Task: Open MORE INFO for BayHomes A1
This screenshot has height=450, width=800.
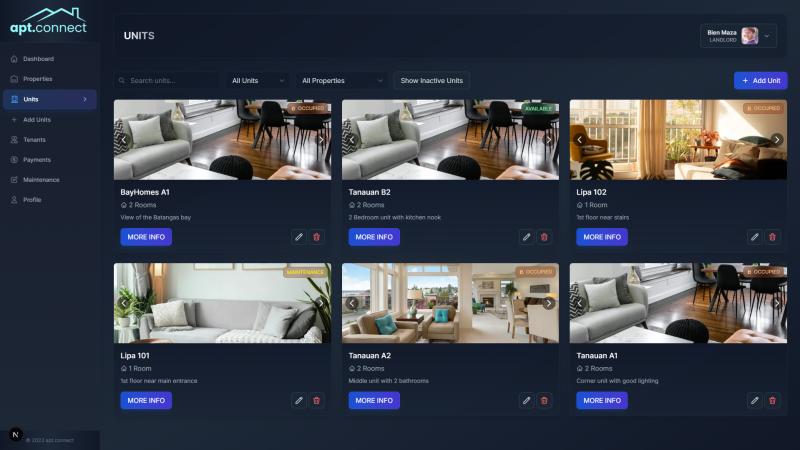Action: (x=146, y=237)
